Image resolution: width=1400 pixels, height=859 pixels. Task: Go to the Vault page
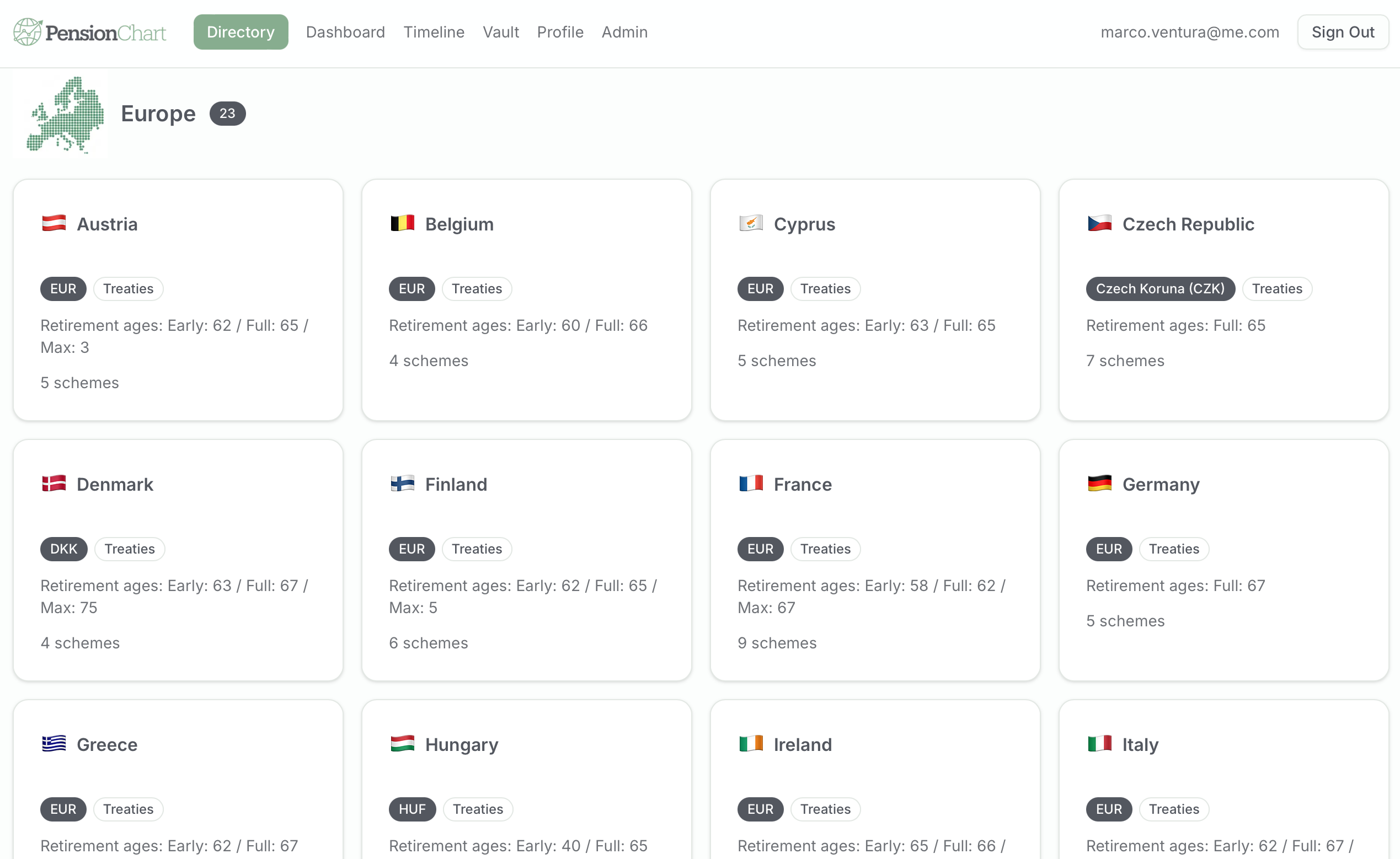click(500, 32)
